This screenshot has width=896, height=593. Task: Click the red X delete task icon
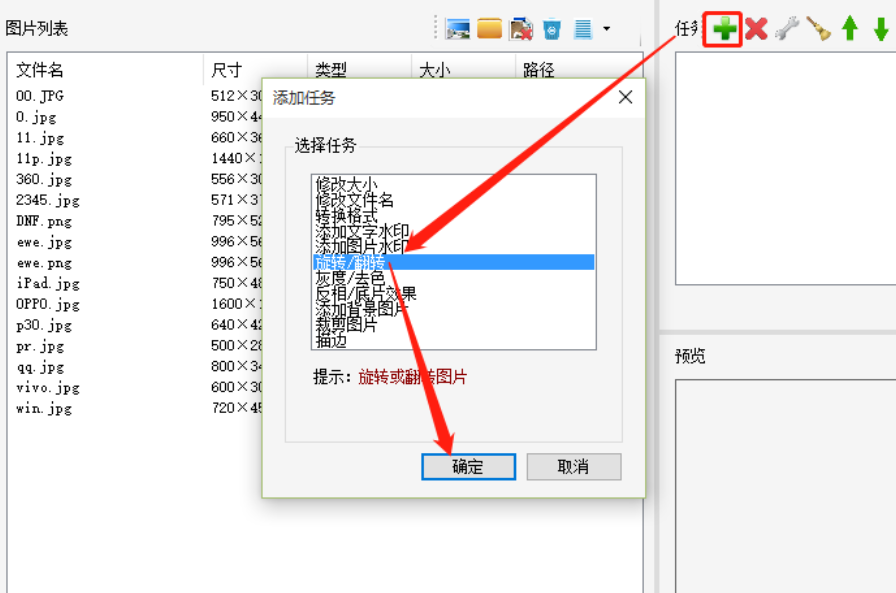click(x=756, y=29)
